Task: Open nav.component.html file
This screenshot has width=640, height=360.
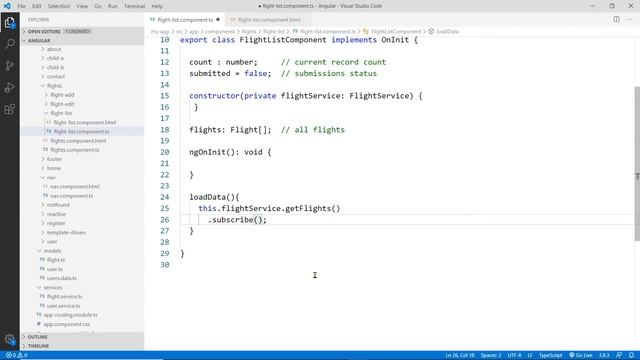Action: (x=75, y=187)
